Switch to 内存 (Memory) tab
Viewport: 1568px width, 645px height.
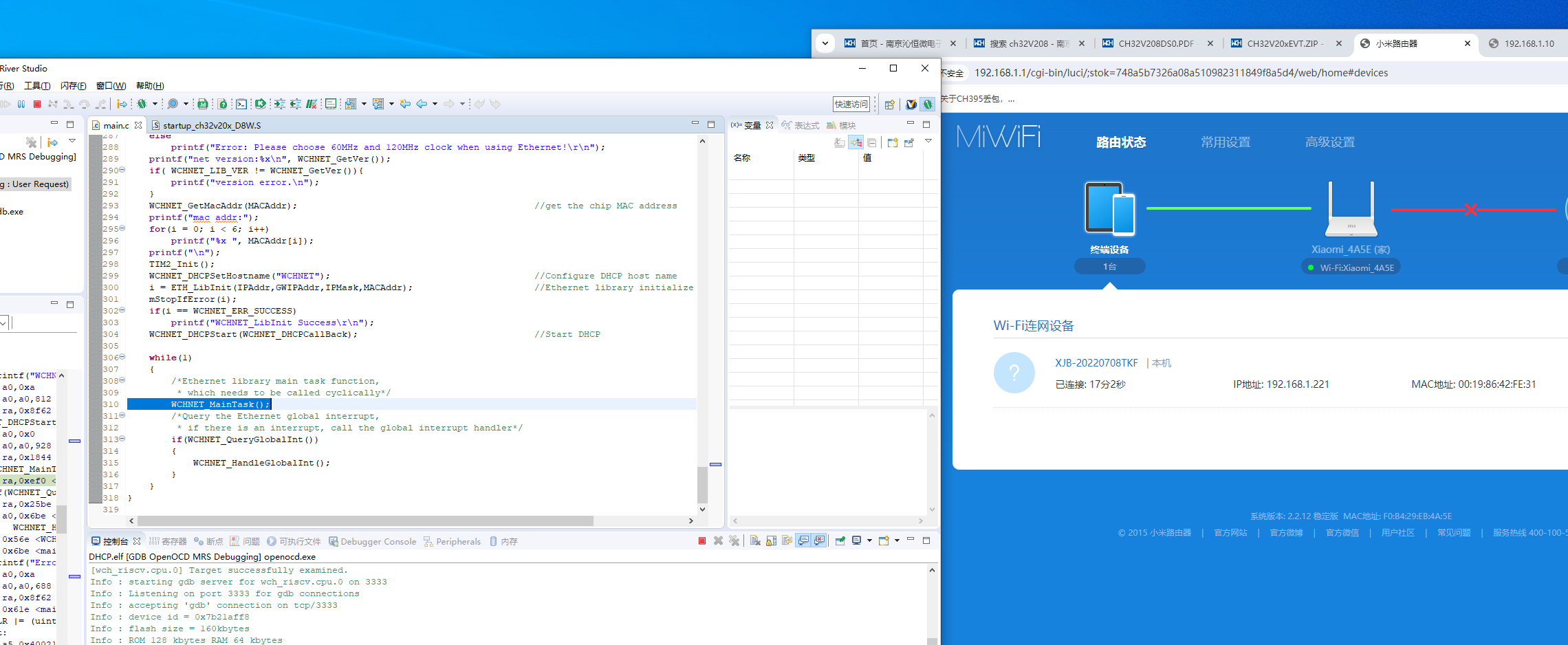pos(503,541)
